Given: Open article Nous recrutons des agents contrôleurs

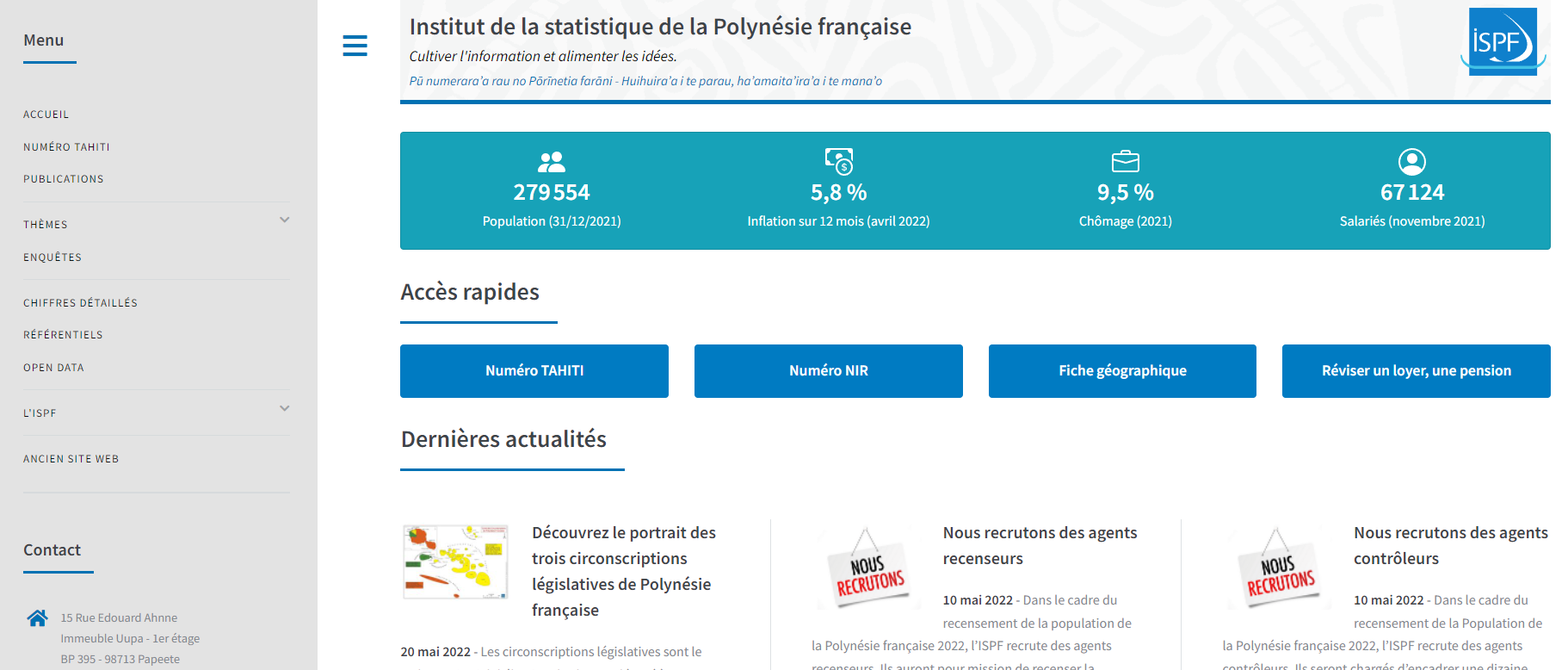Looking at the screenshot, I should (1451, 545).
